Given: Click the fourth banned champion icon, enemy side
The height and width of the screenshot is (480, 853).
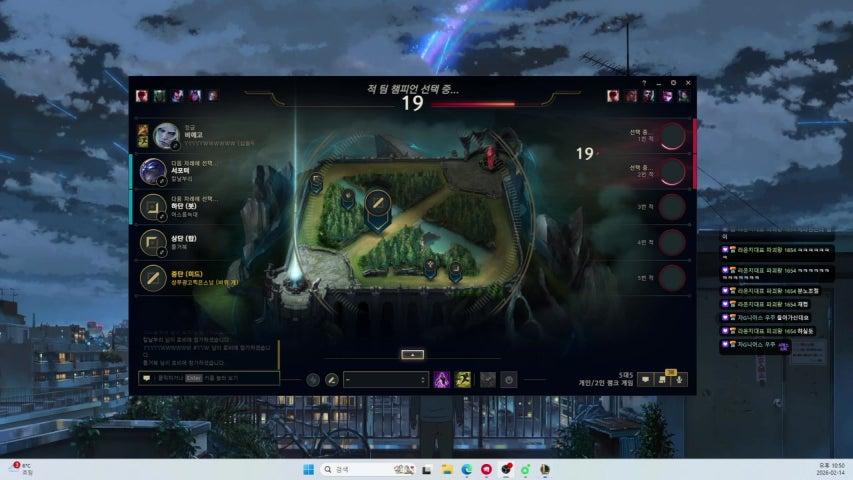Looking at the screenshot, I should click(666, 96).
